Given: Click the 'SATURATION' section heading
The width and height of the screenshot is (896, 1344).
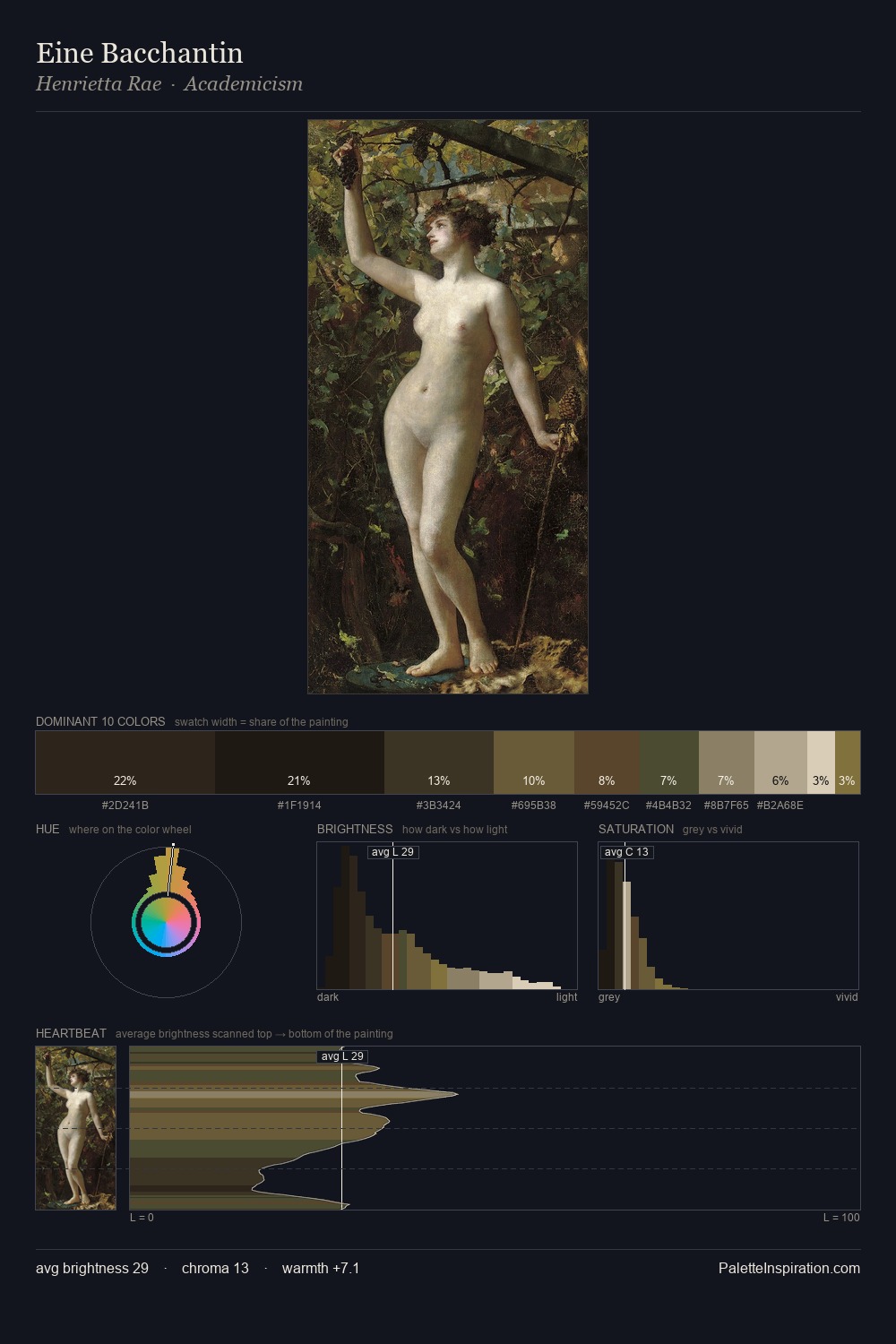Looking at the screenshot, I should coord(636,829).
